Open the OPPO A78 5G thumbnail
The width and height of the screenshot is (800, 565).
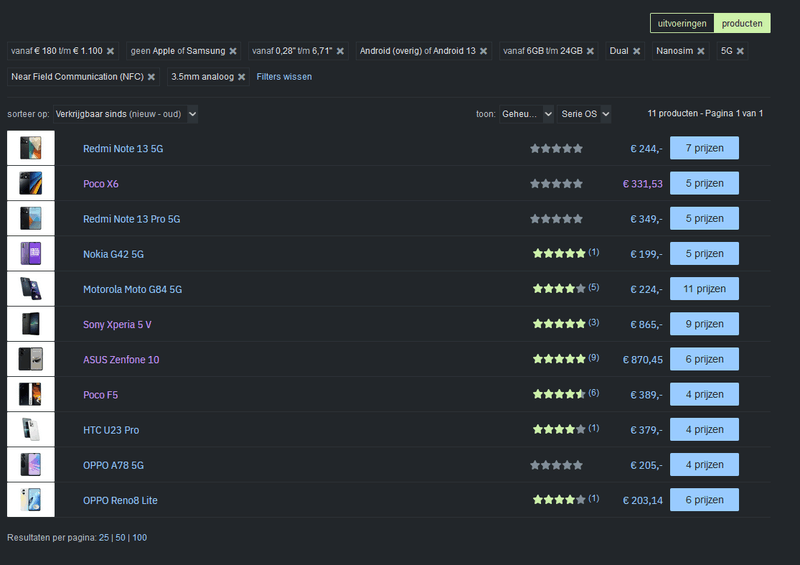pyautogui.click(x=31, y=465)
